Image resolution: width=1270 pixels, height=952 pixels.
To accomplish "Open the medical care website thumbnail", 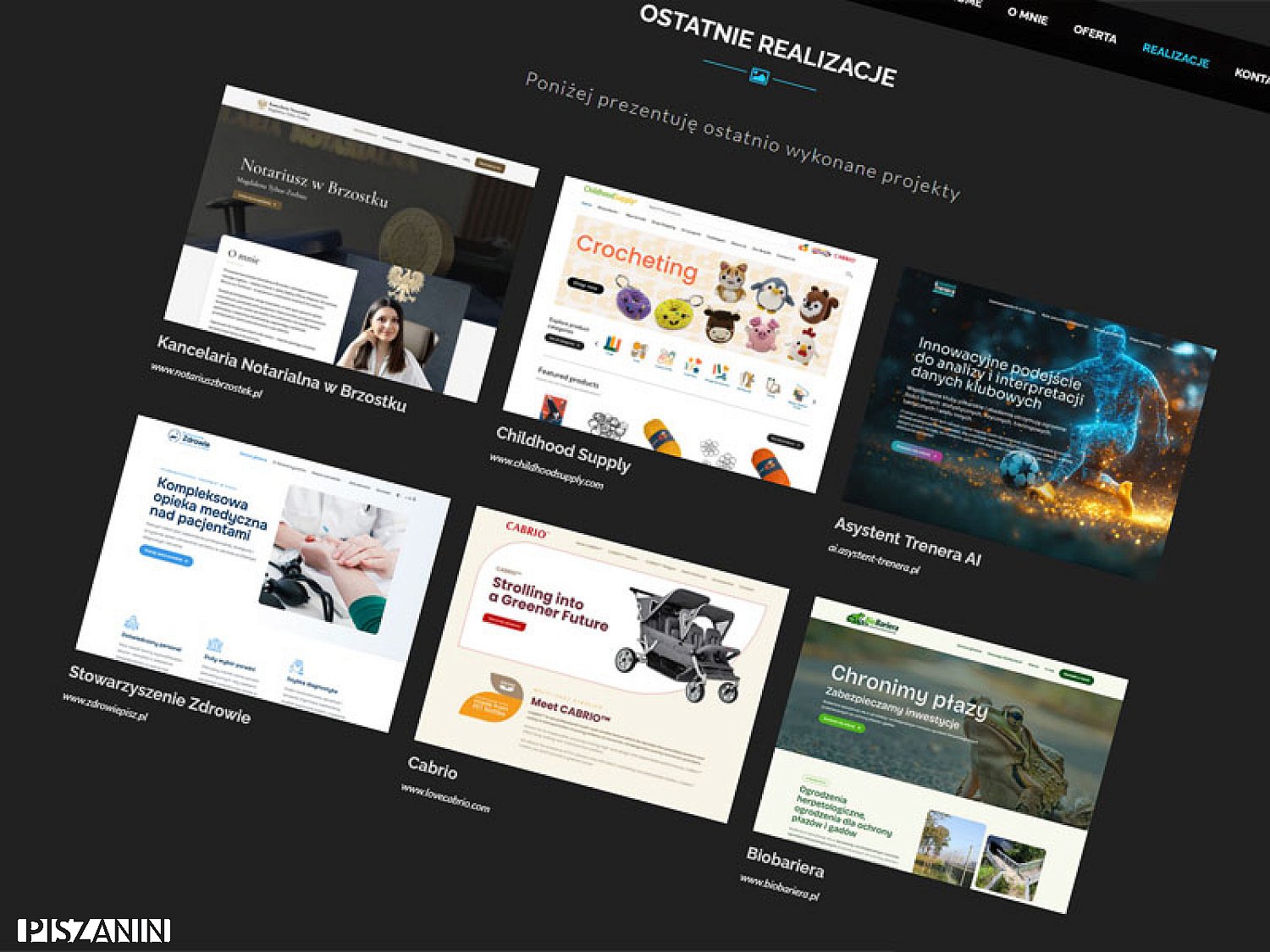I will pos(262,573).
